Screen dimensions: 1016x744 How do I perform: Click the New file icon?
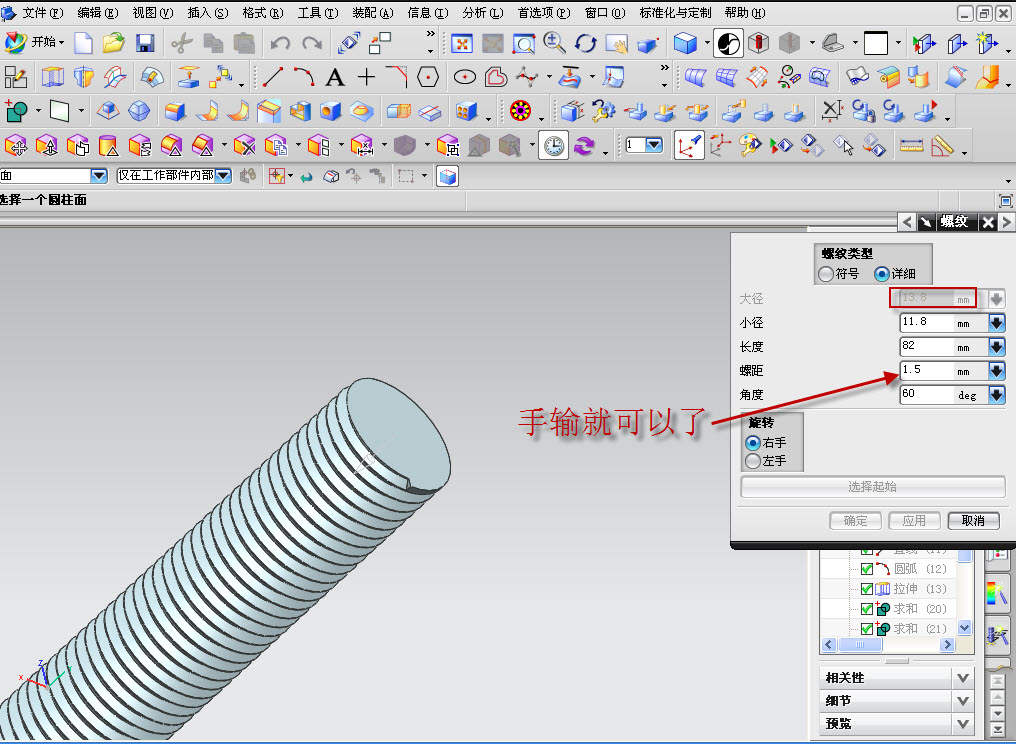click(x=83, y=43)
